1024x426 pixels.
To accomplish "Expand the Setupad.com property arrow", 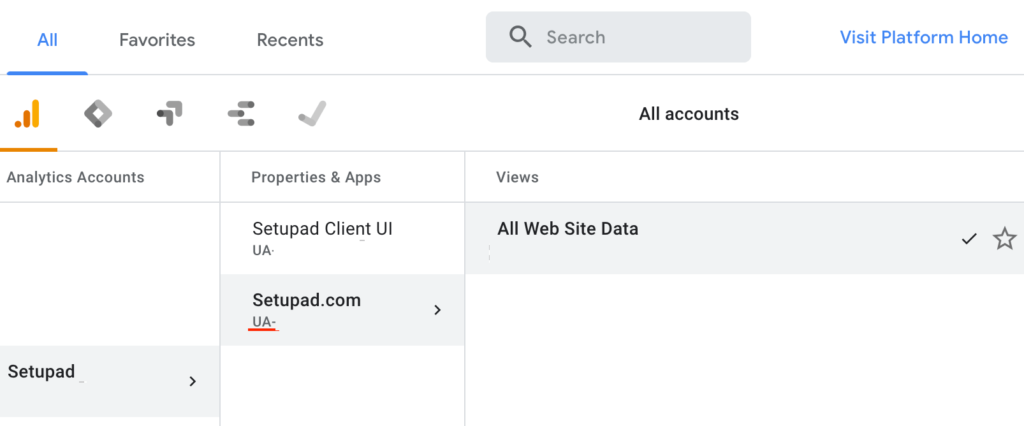I will coord(436,310).
